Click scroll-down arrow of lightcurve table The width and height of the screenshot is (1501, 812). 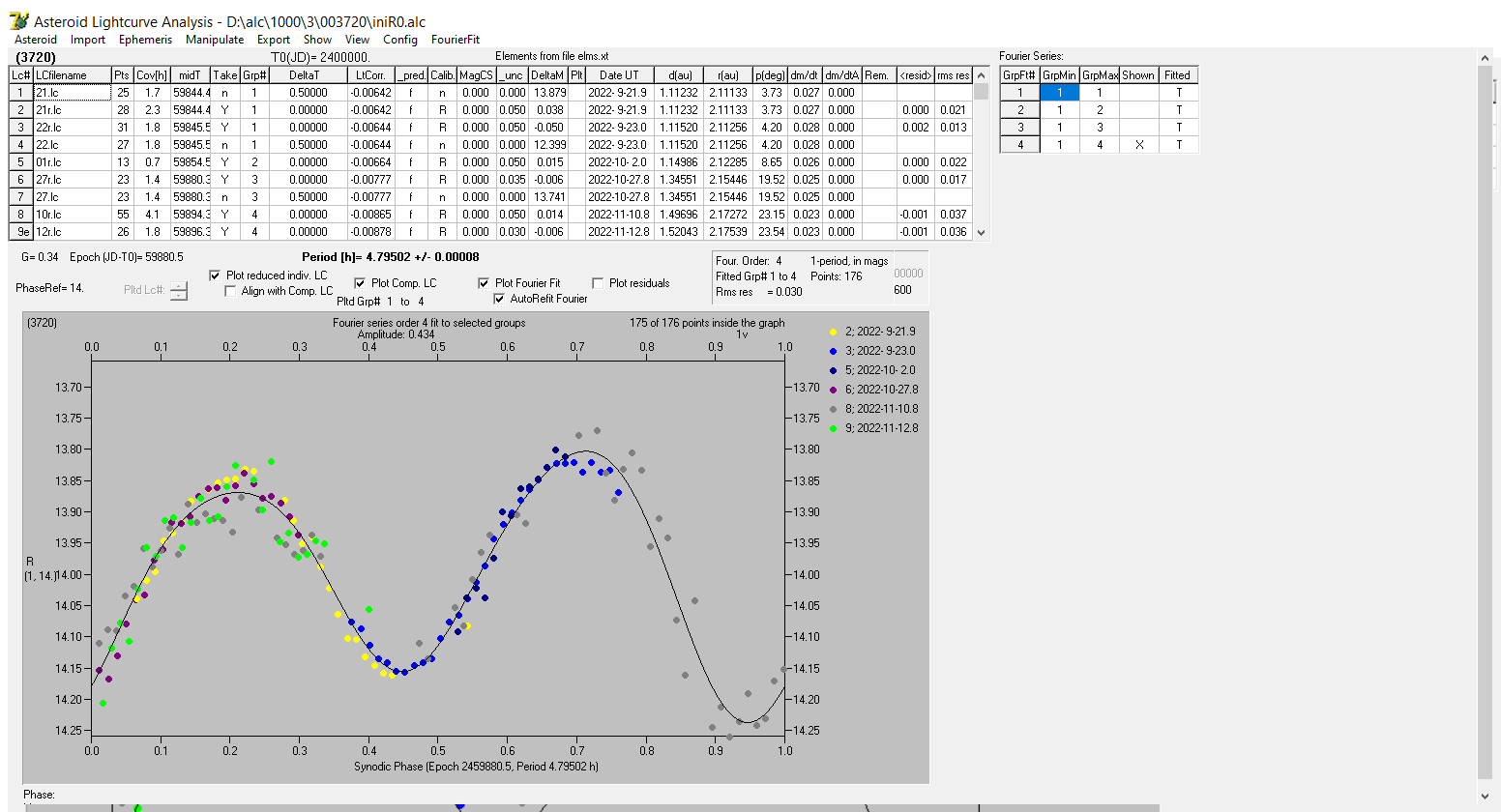click(982, 232)
